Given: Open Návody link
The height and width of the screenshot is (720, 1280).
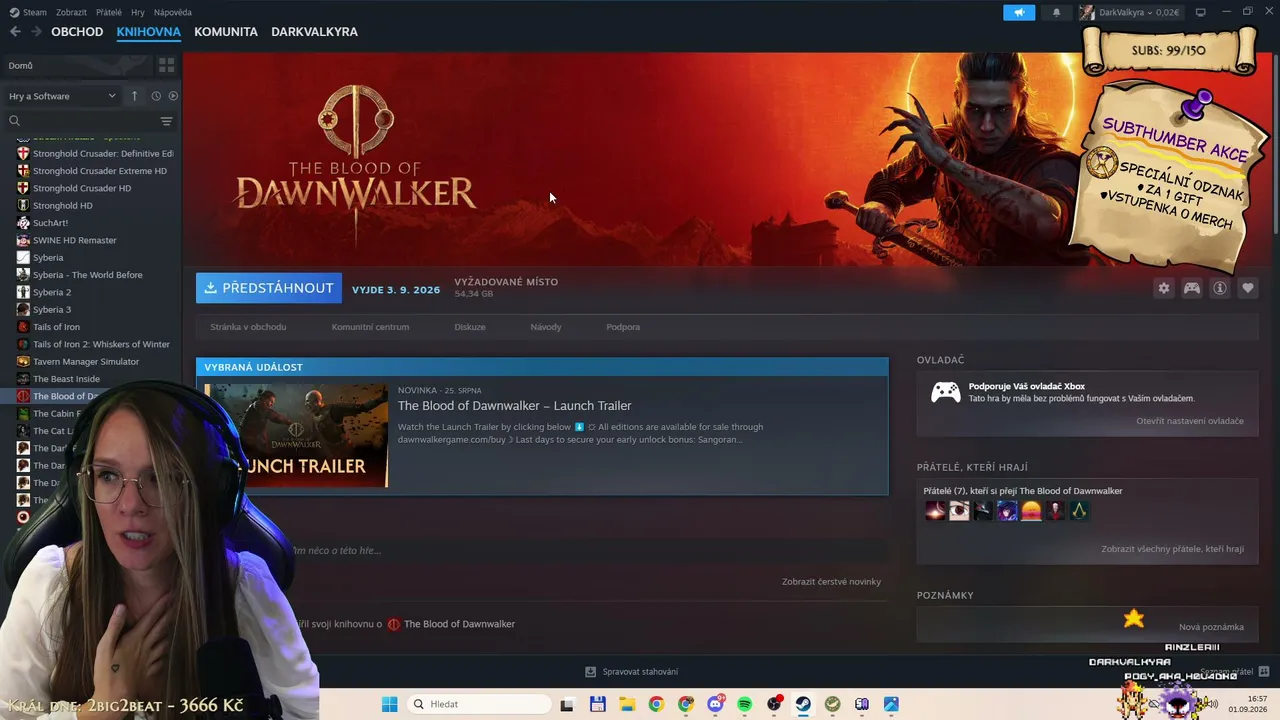Looking at the screenshot, I should (x=546, y=327).
